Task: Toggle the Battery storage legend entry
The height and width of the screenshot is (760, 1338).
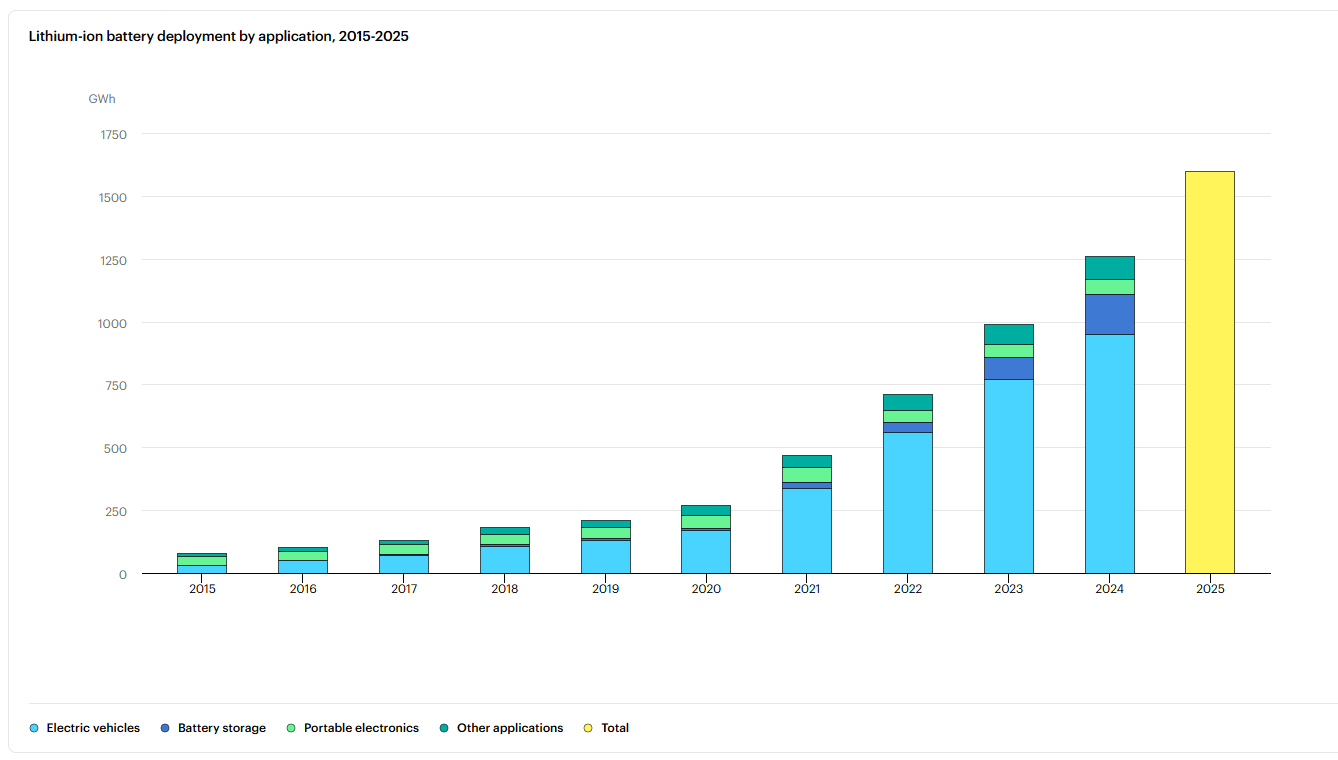Action: (x=213, y=728)
